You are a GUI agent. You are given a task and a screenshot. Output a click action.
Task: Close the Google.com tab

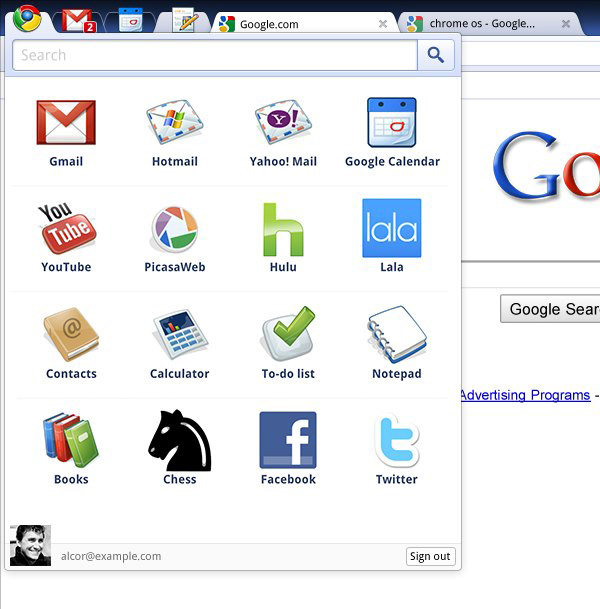(383, 24)
